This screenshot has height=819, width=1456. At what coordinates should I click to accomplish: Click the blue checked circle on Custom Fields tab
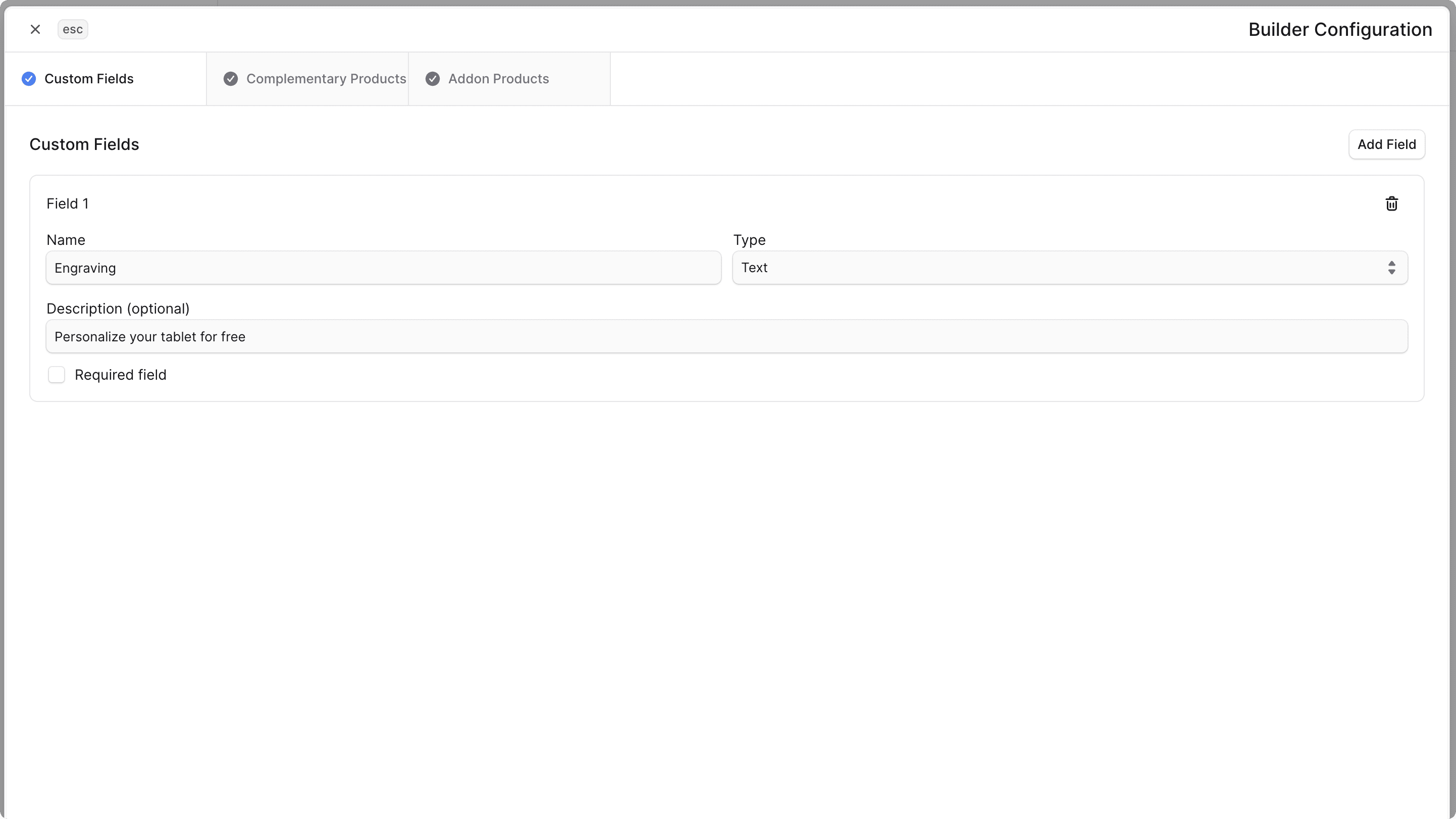click(29, 79)
